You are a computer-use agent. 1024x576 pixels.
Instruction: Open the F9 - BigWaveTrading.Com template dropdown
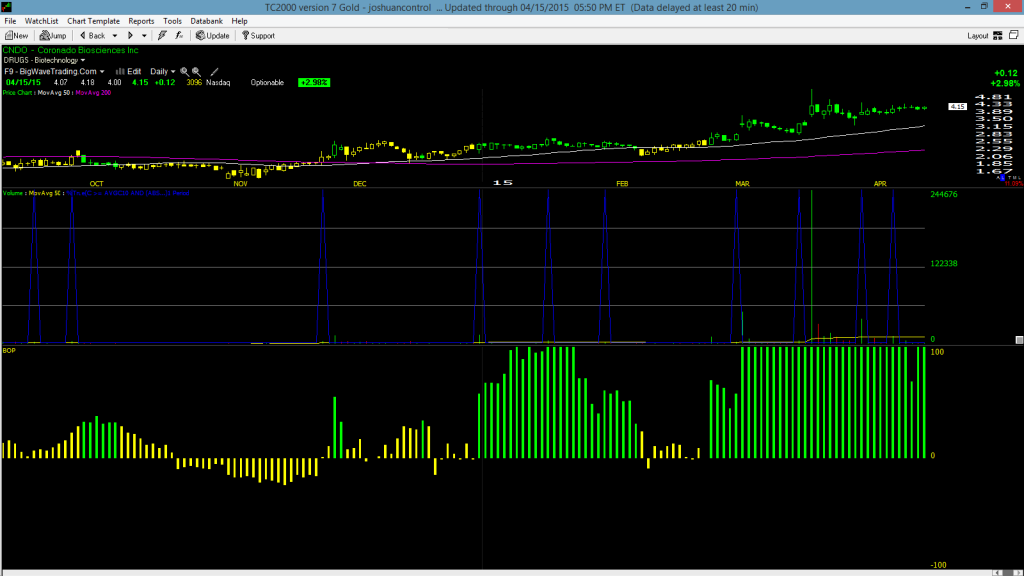pos(54,72)
